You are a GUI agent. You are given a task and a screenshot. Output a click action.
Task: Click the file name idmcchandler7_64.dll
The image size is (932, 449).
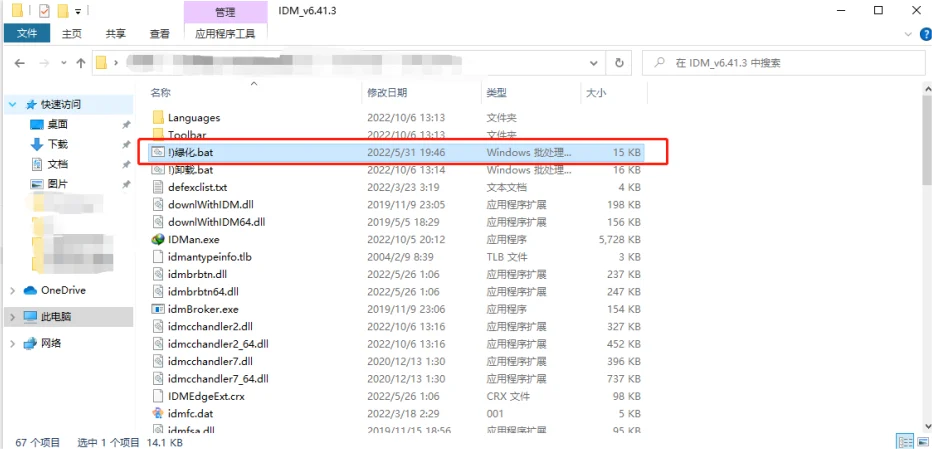tap(218, 378)
